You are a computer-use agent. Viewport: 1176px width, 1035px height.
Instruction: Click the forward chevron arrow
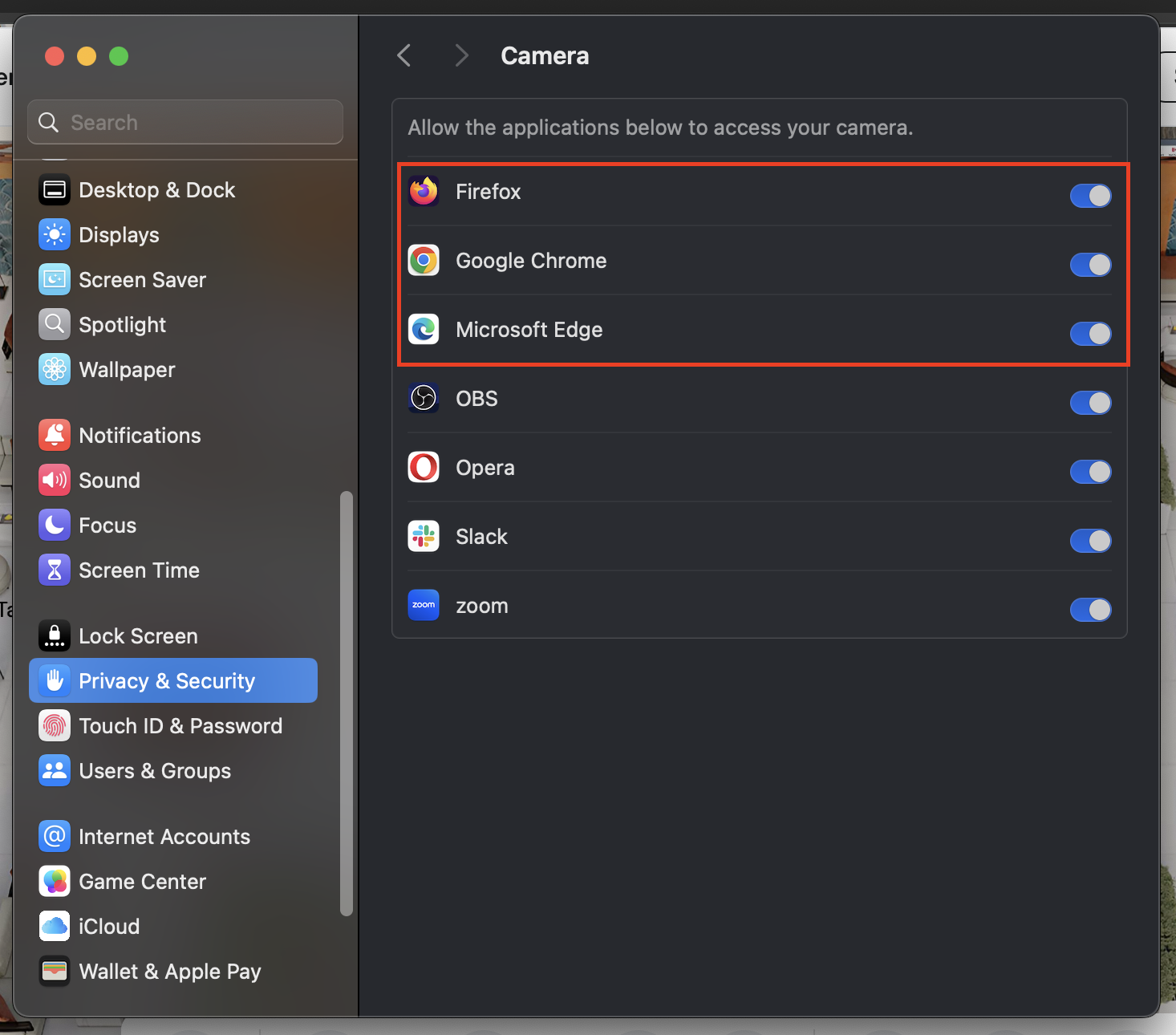click(460, 55)
